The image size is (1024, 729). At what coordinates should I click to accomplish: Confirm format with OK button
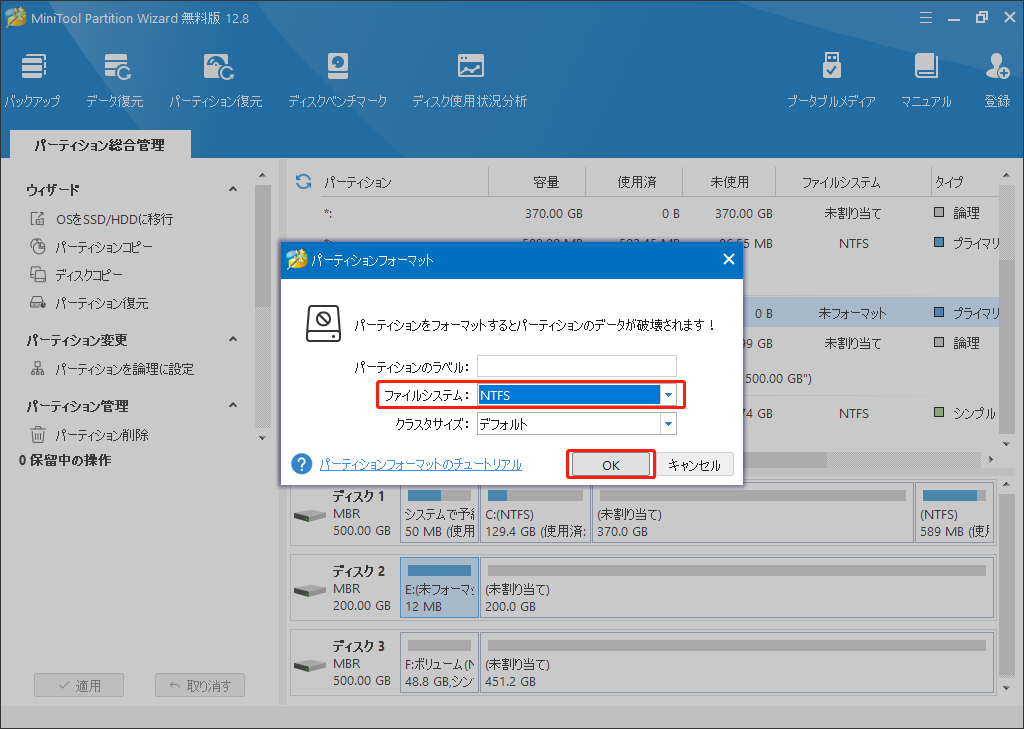pos(611,464)
